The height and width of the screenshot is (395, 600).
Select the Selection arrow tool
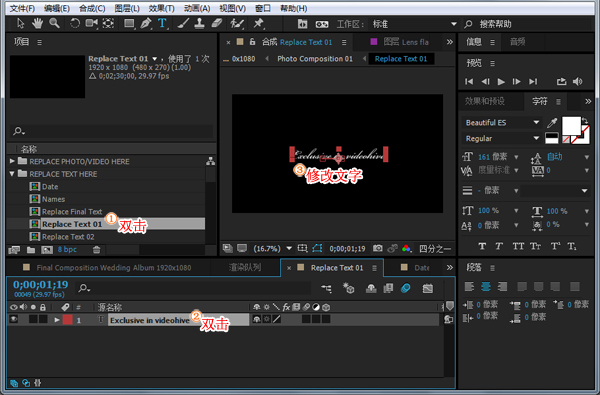pos(20,24)
